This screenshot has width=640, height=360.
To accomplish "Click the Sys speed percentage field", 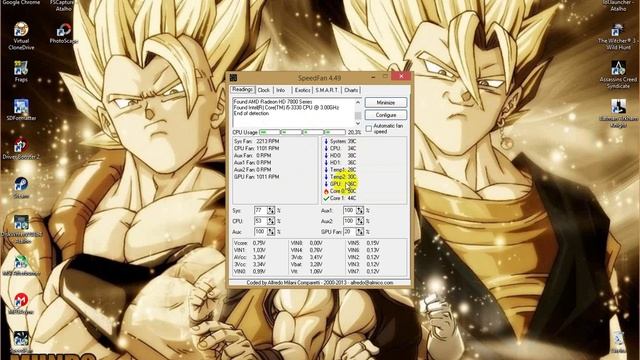I will click(x=261, y=210).
